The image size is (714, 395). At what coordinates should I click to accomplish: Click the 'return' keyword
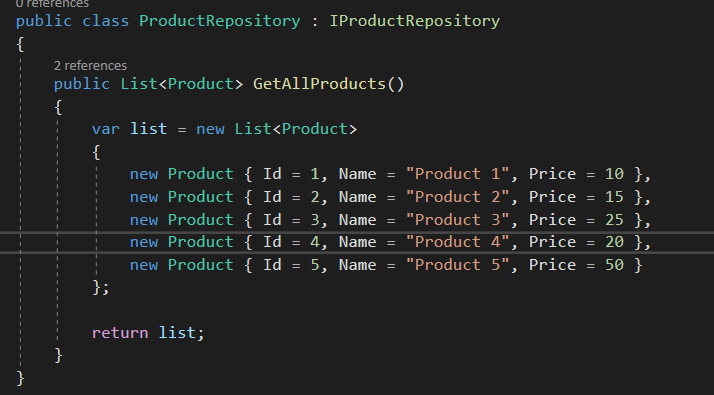coord(120,333)
